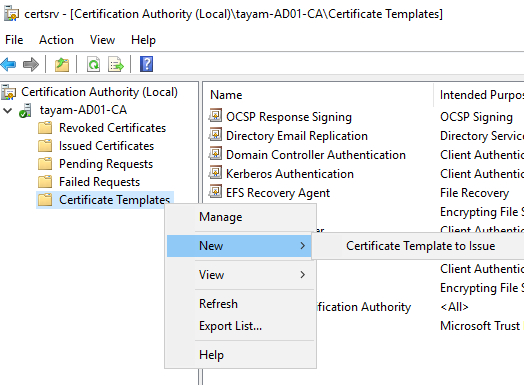Select New in the context menu

click(x=239, y=246)
